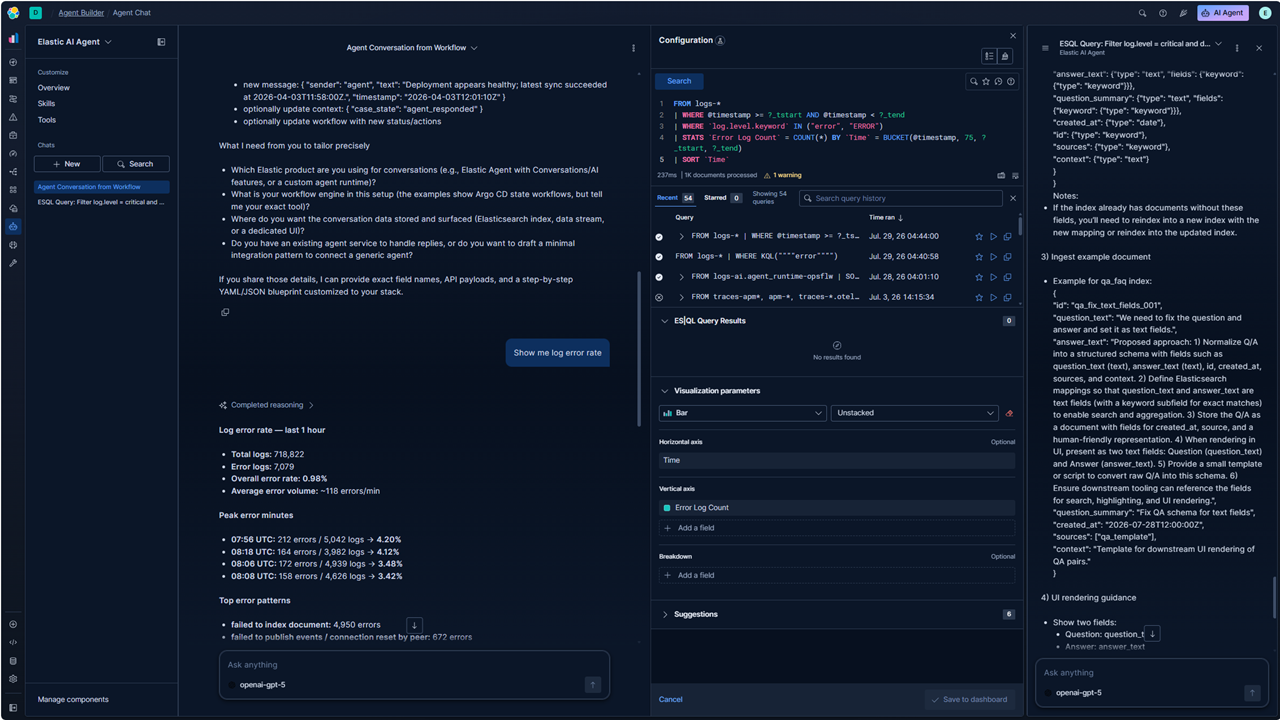Open the Skills item in Customize menu
1280x720 pixels.
[47, 104]
